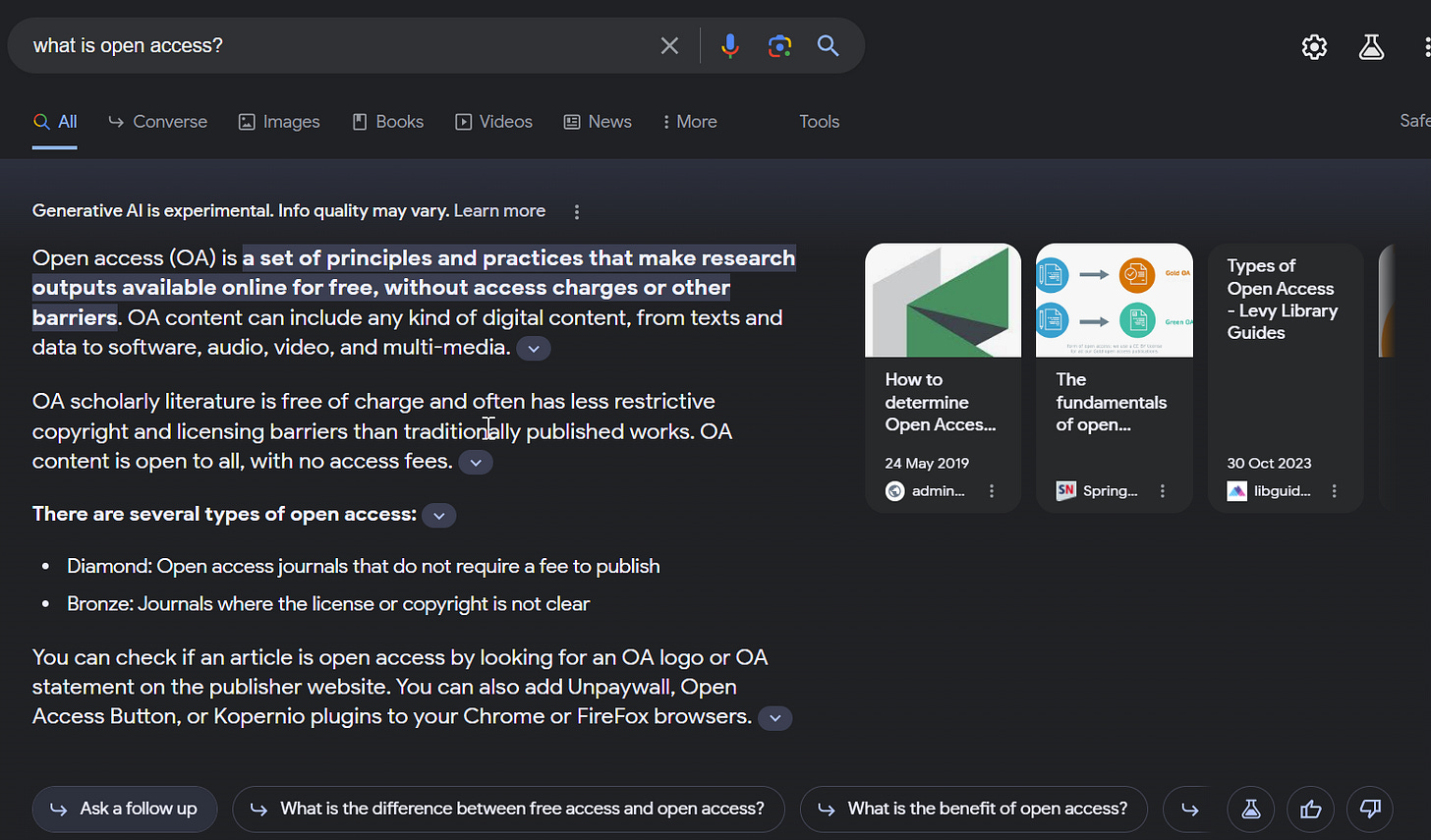Image resolution: width=1431 pixels, height=840 pixels.
Task: Click the thumbs up feedback icon
Action: [1310, 810]
